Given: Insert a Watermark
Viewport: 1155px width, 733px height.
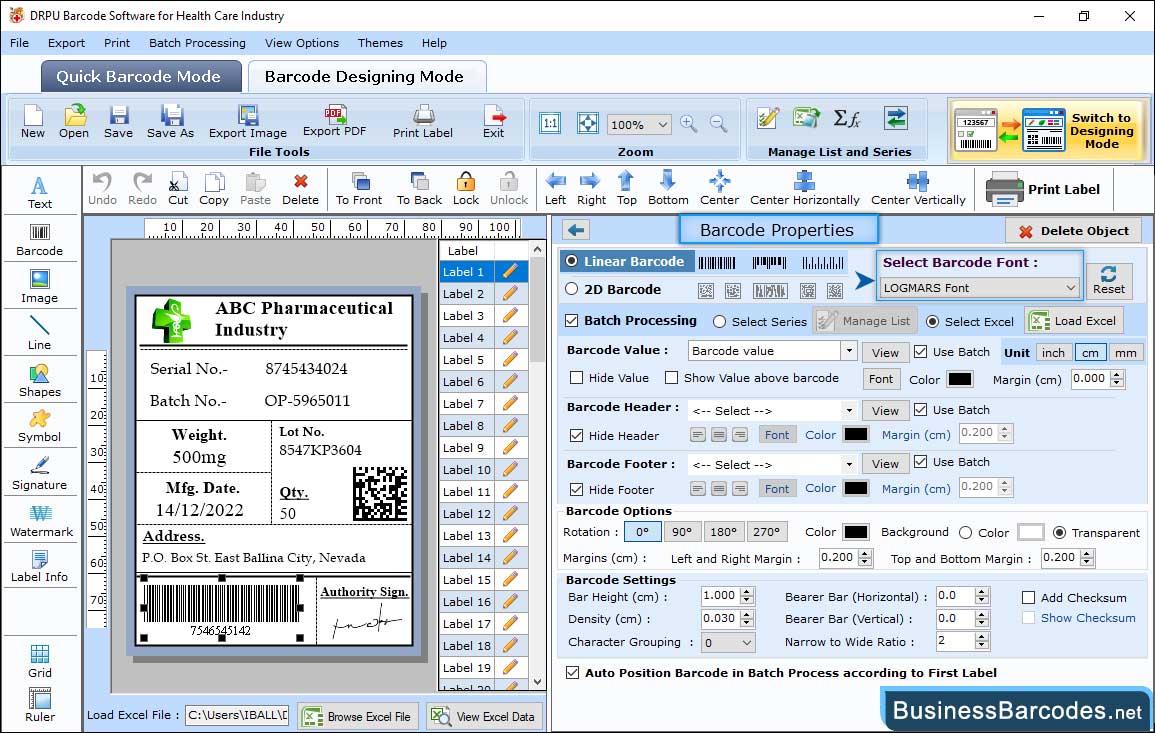Looking at the screenshot, I should (x=41, y=521).
